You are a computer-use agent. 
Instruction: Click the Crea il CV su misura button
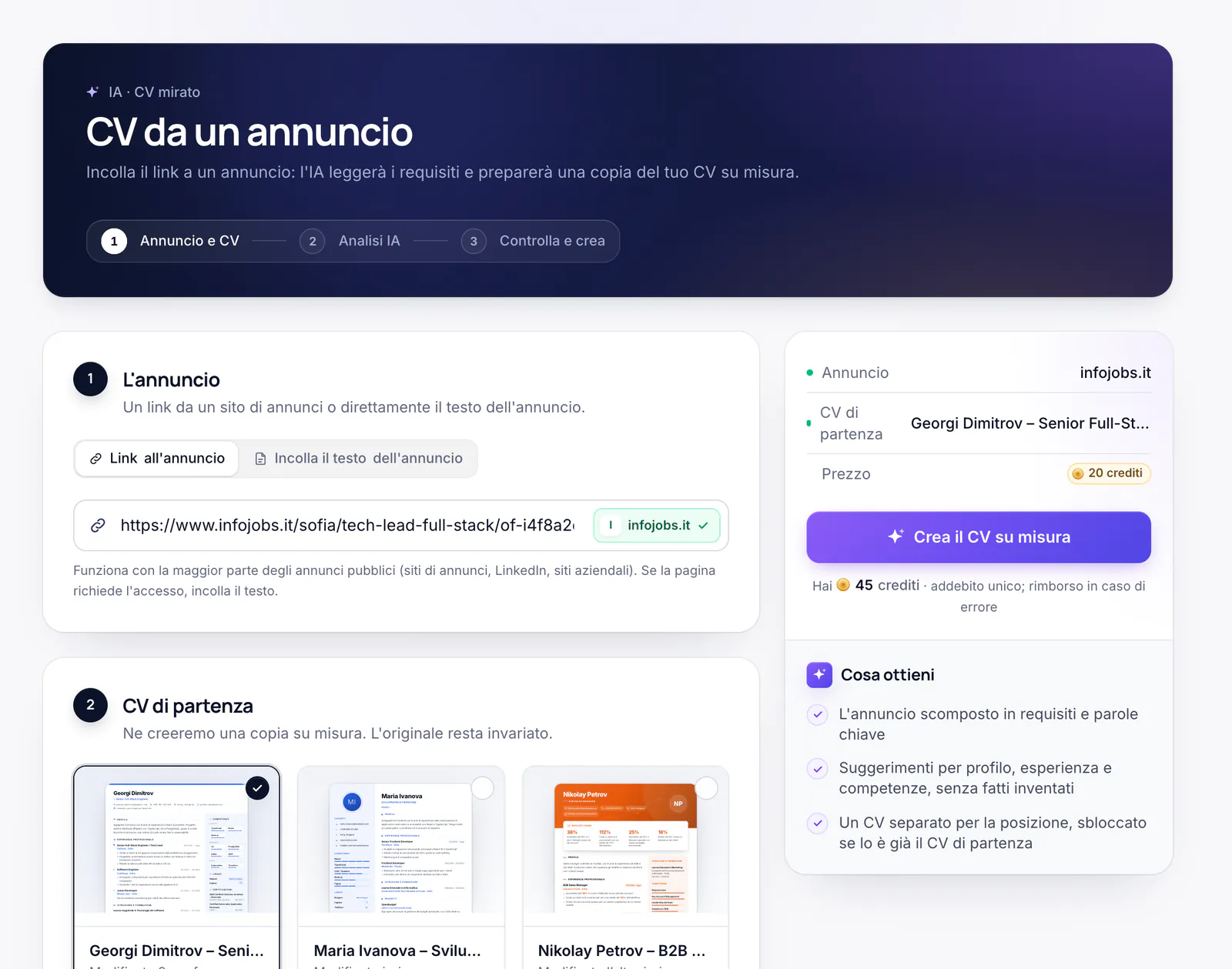979,537
